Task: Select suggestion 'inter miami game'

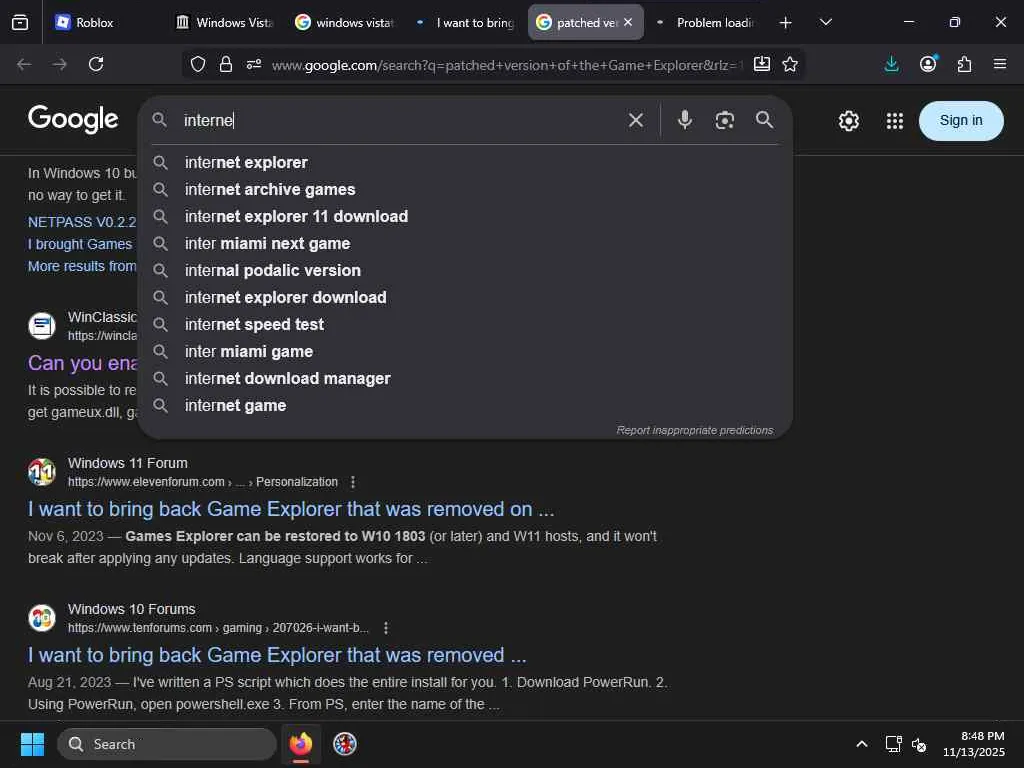Action: [x=465, y=351]
